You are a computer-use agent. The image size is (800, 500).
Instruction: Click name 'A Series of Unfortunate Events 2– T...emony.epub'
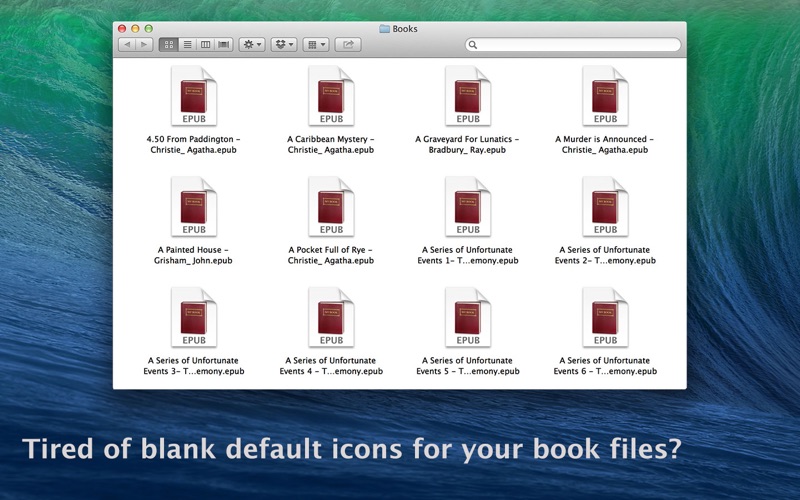tap(605, 255)
